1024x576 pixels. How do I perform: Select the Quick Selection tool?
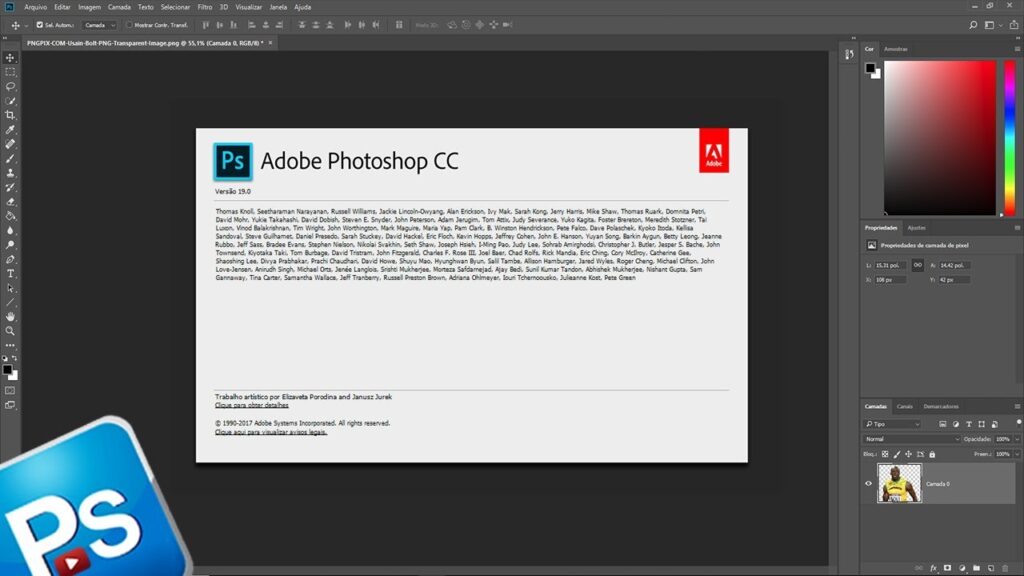pyautogui.click(x=10, y=101)
